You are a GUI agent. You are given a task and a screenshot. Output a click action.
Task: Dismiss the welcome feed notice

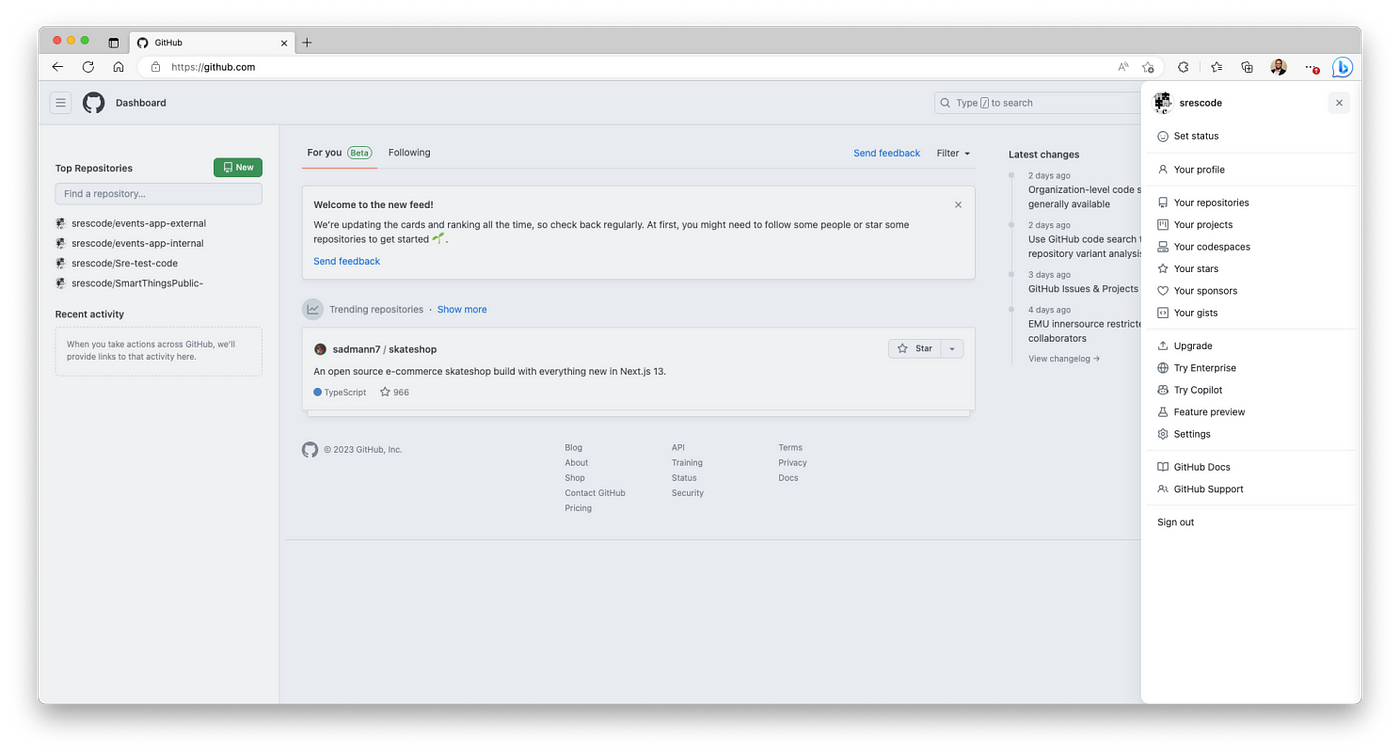click(958, 205)
